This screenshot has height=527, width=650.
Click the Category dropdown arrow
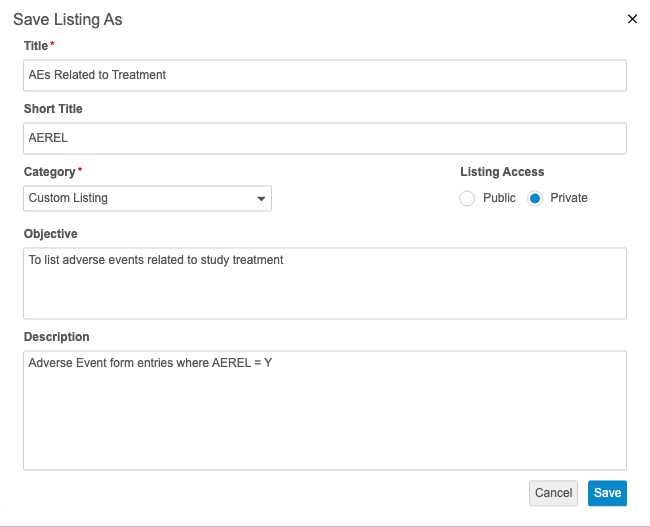coord(261,199)
